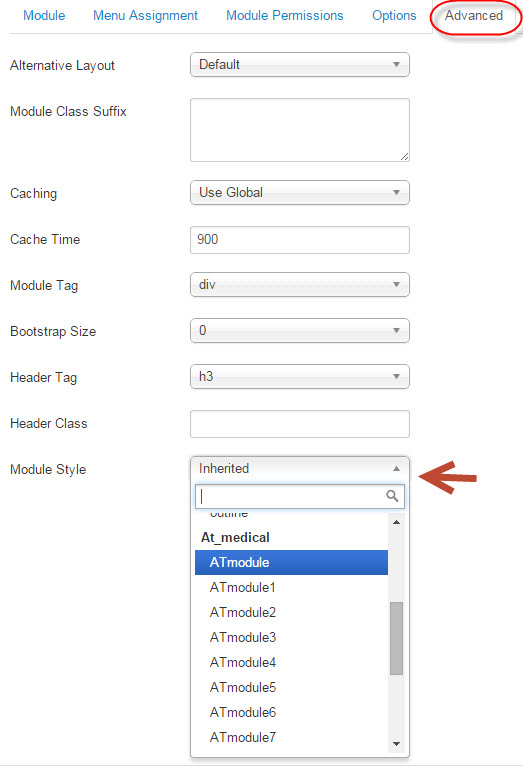The image size is (523, 766).
Task: Select ATmodule style option
Action: (x=291, y=562)
